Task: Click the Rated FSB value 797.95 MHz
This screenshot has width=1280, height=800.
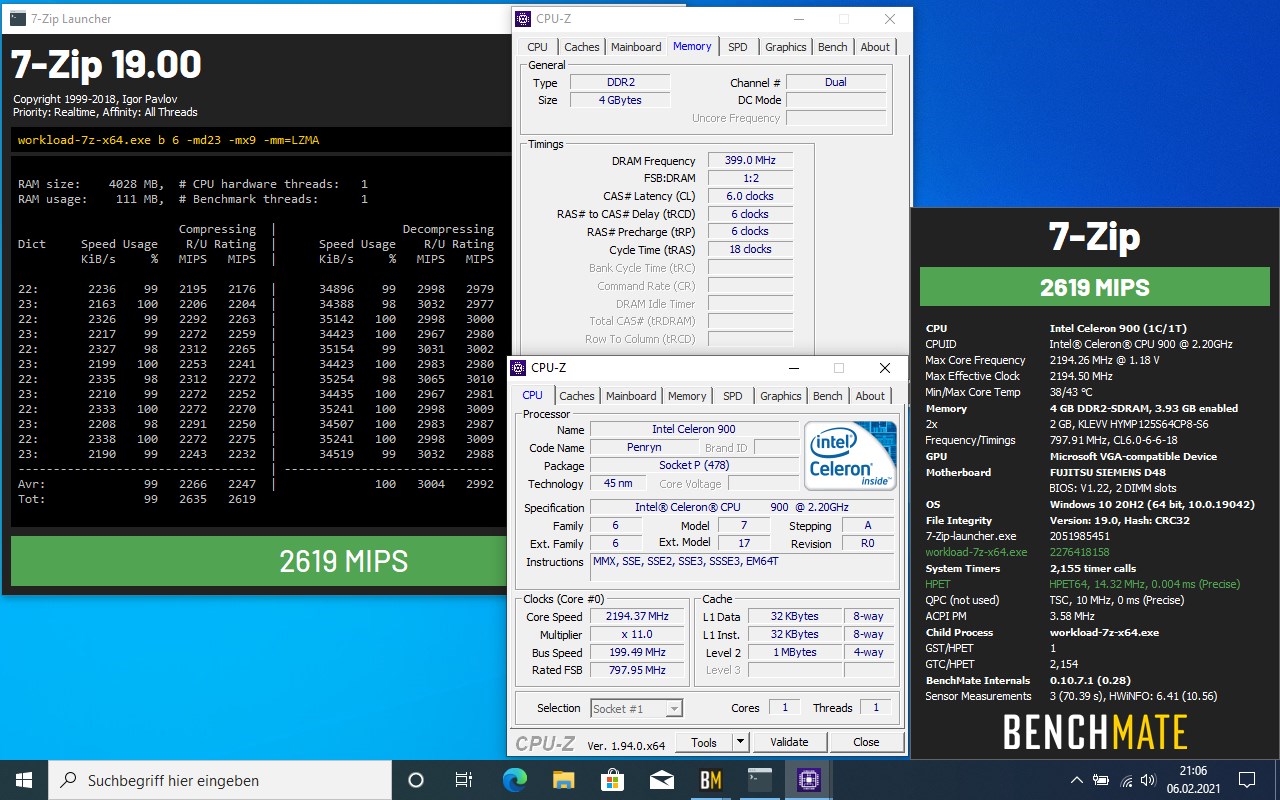Action: click(x=637, y=670)
